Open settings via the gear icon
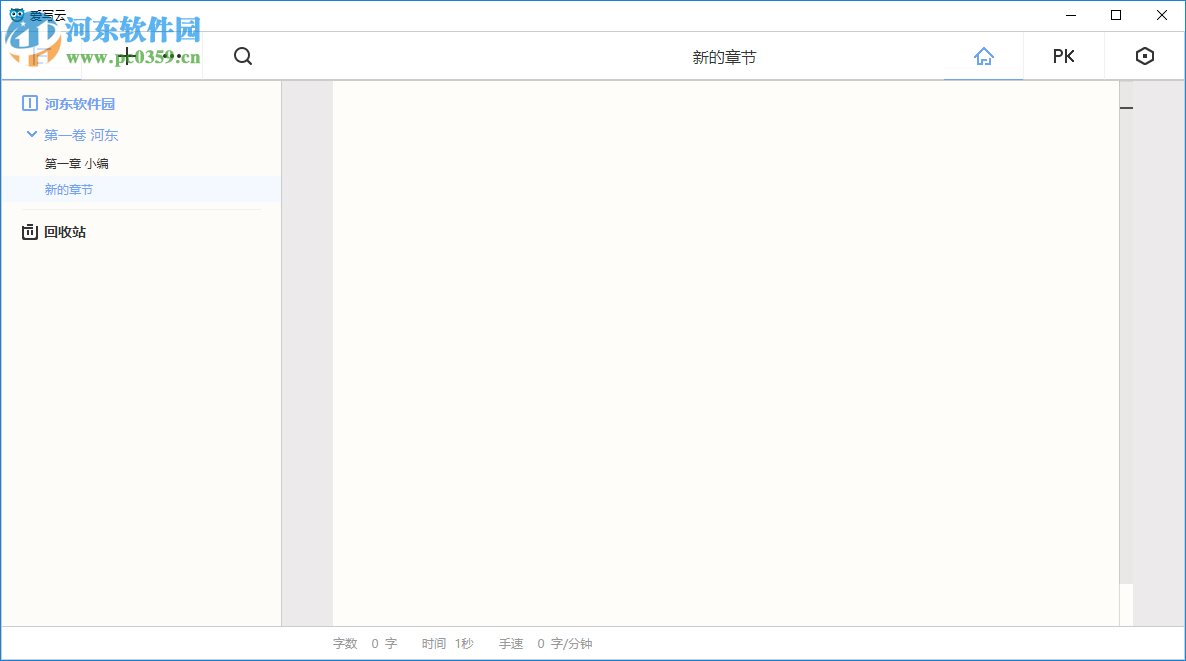Viewport: 1186px width, 661px height. pyautogui.click(x=1144, y=56)
